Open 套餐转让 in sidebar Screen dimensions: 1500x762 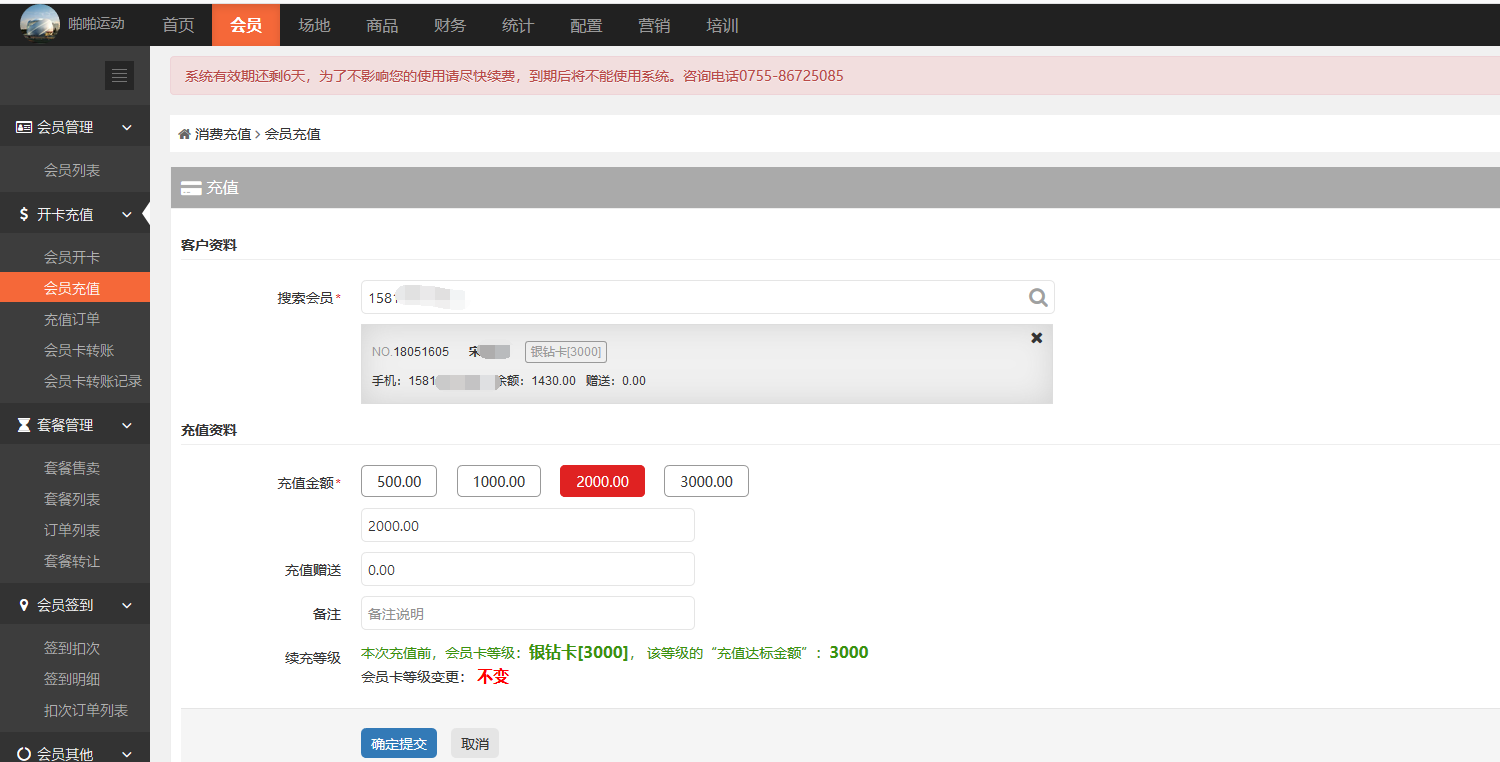click(x=72, y=561)
